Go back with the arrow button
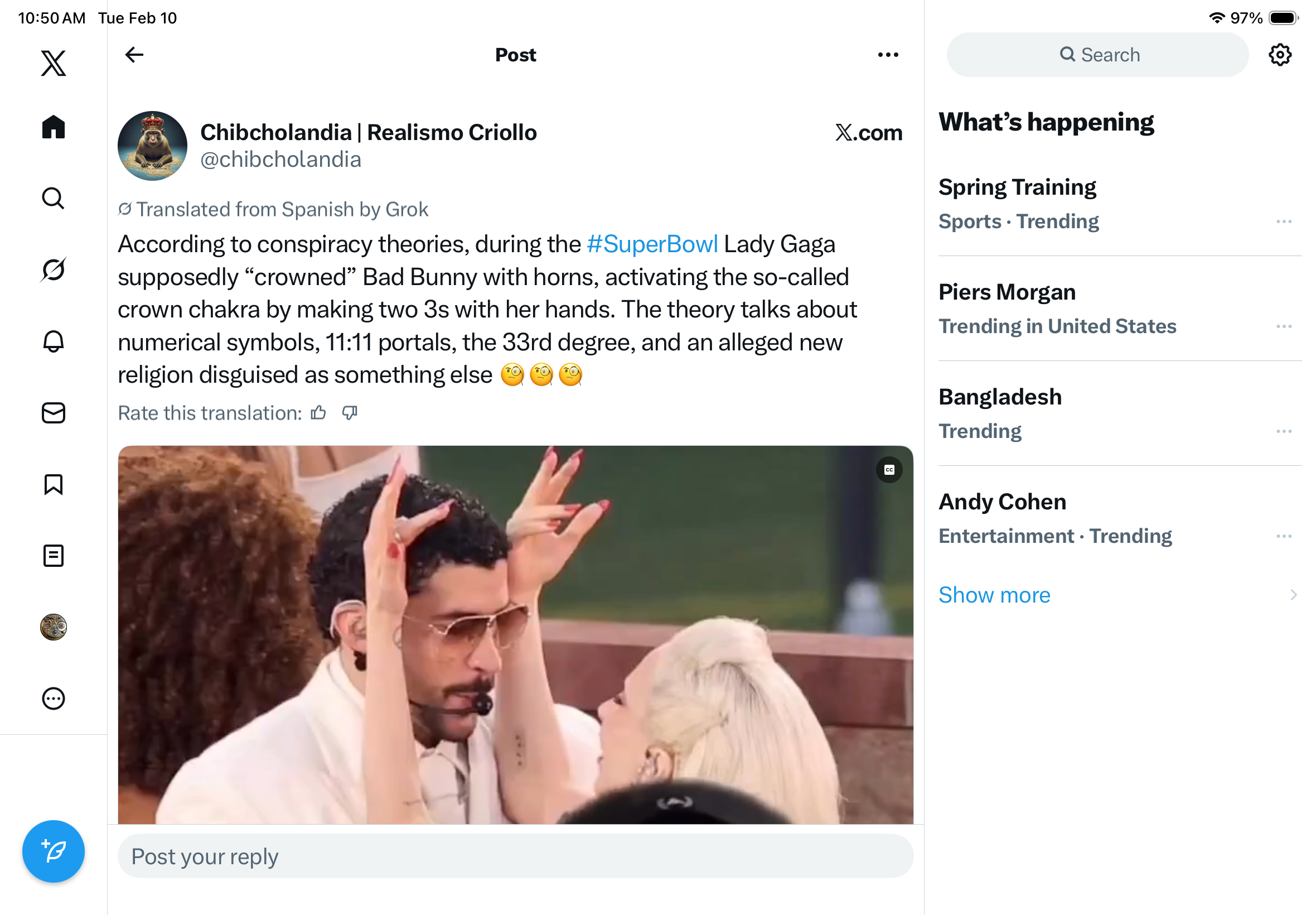Viewport: 1316px width, 915px height. pos(134,55)
